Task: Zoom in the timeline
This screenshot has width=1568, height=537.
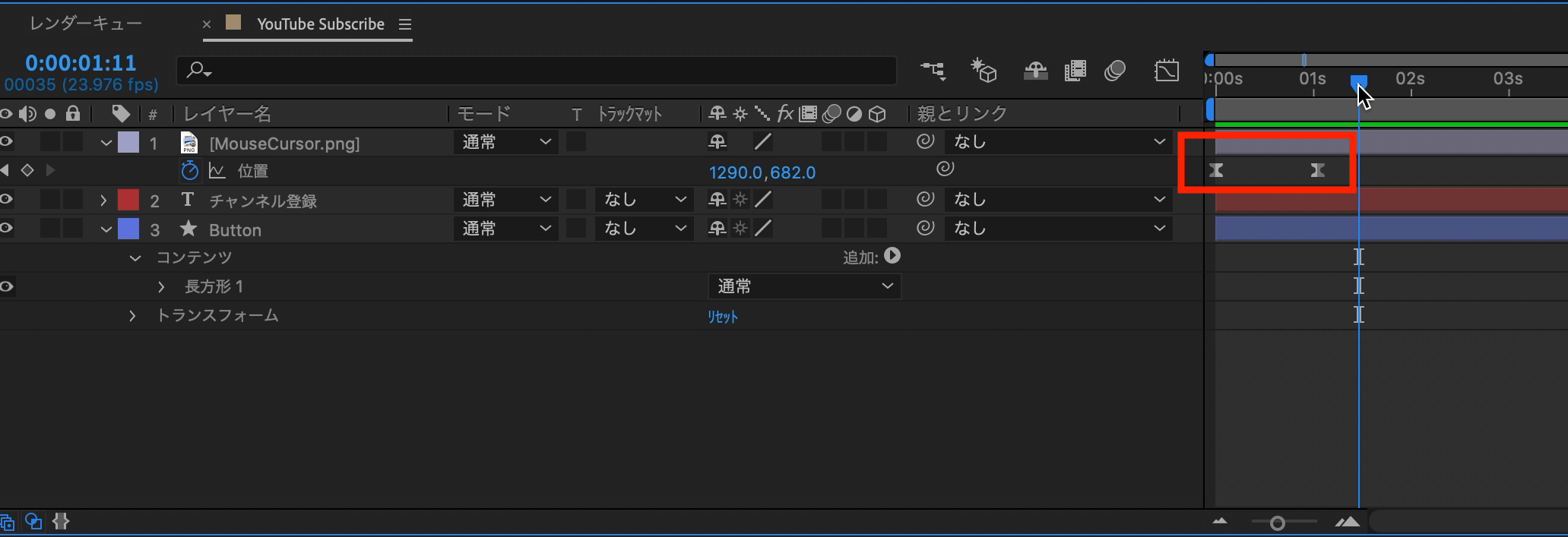Action: 1347,522
